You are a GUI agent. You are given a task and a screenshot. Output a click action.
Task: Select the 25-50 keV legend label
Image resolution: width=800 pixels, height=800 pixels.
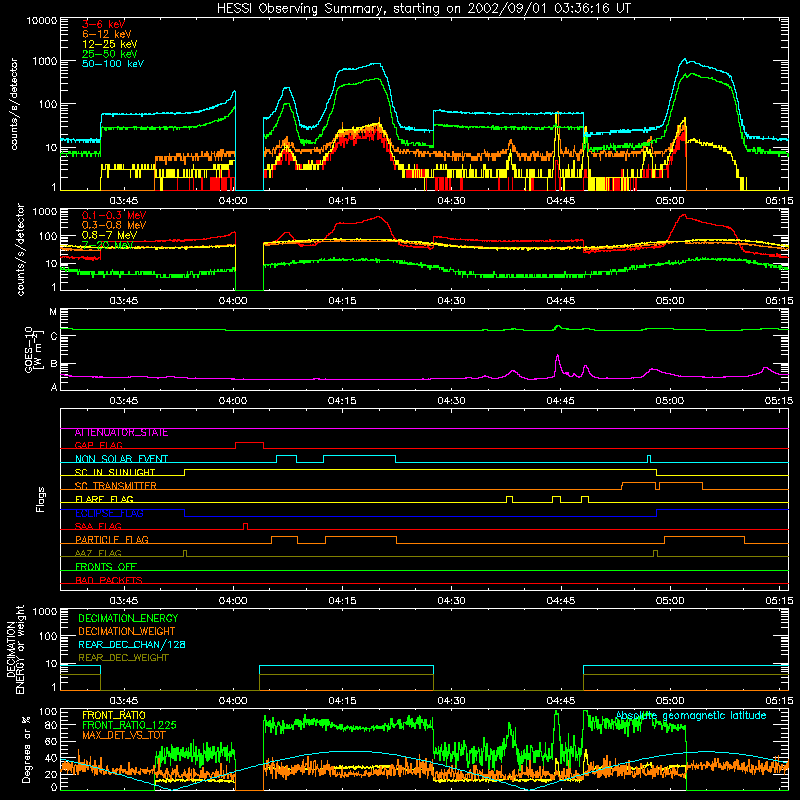[110, 54]
